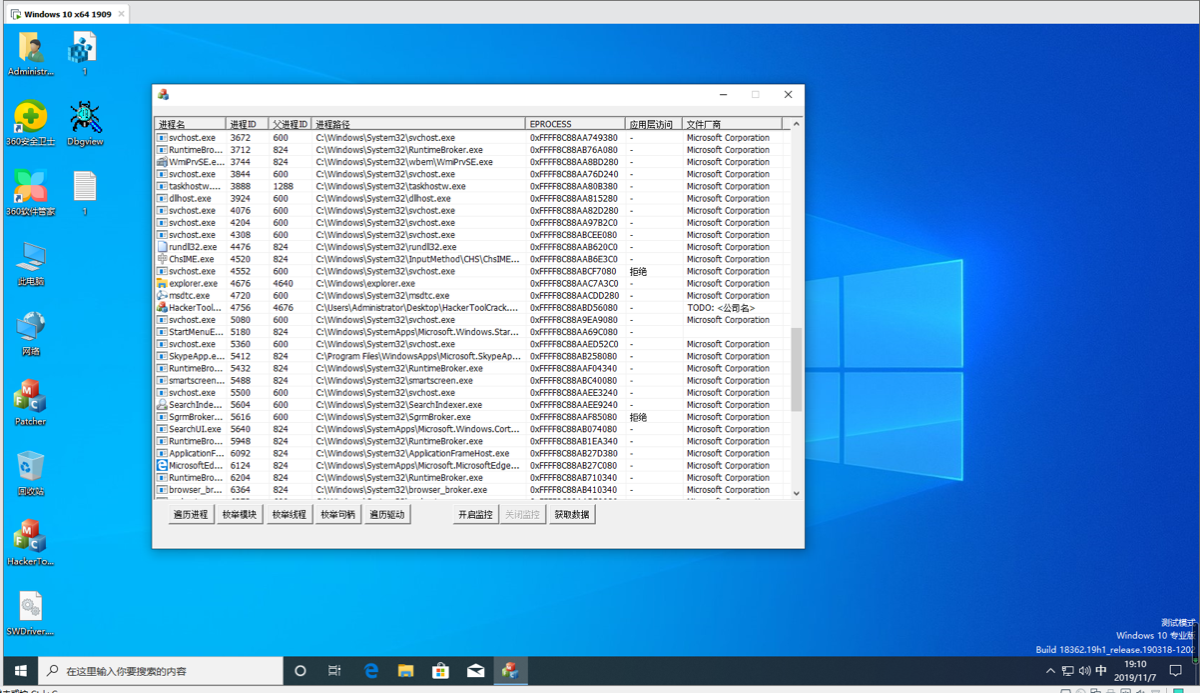The image size is (1200, 693).
Task: Select the SWDriver file desktop icon
Action: click(30, 613)
